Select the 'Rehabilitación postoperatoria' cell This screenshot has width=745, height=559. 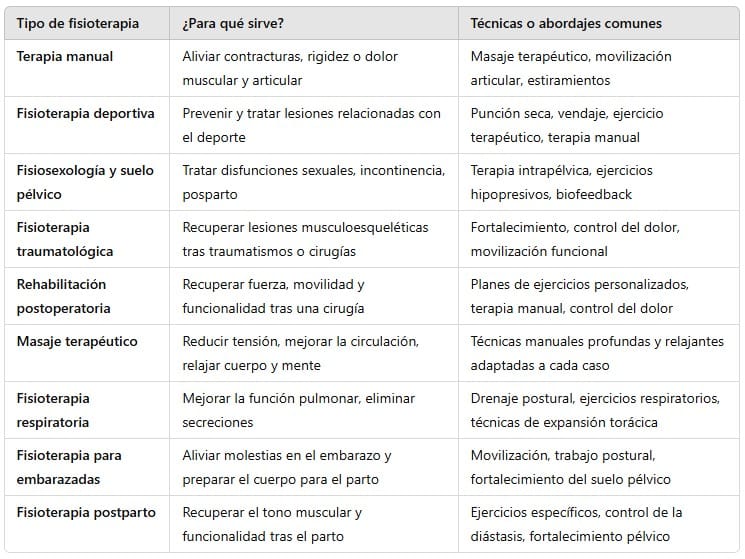[63, 296]
